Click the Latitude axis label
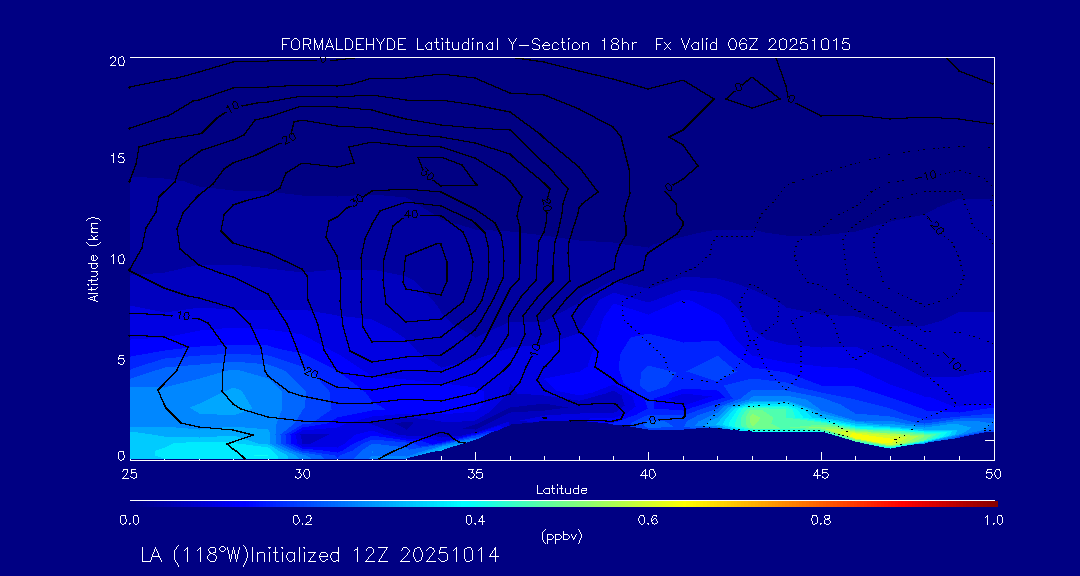1080x576 pixels. (562, 490)
